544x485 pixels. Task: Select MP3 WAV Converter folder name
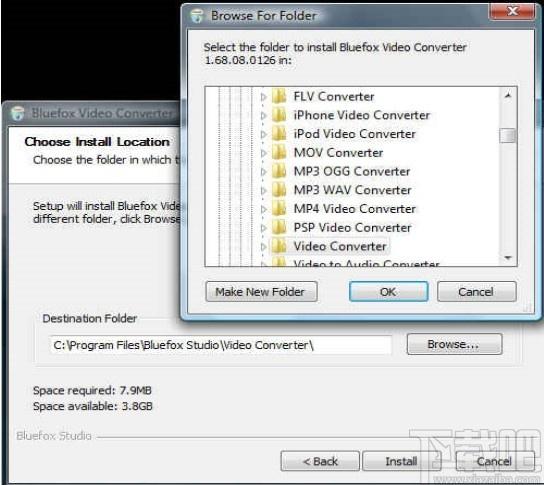point(352,190)
